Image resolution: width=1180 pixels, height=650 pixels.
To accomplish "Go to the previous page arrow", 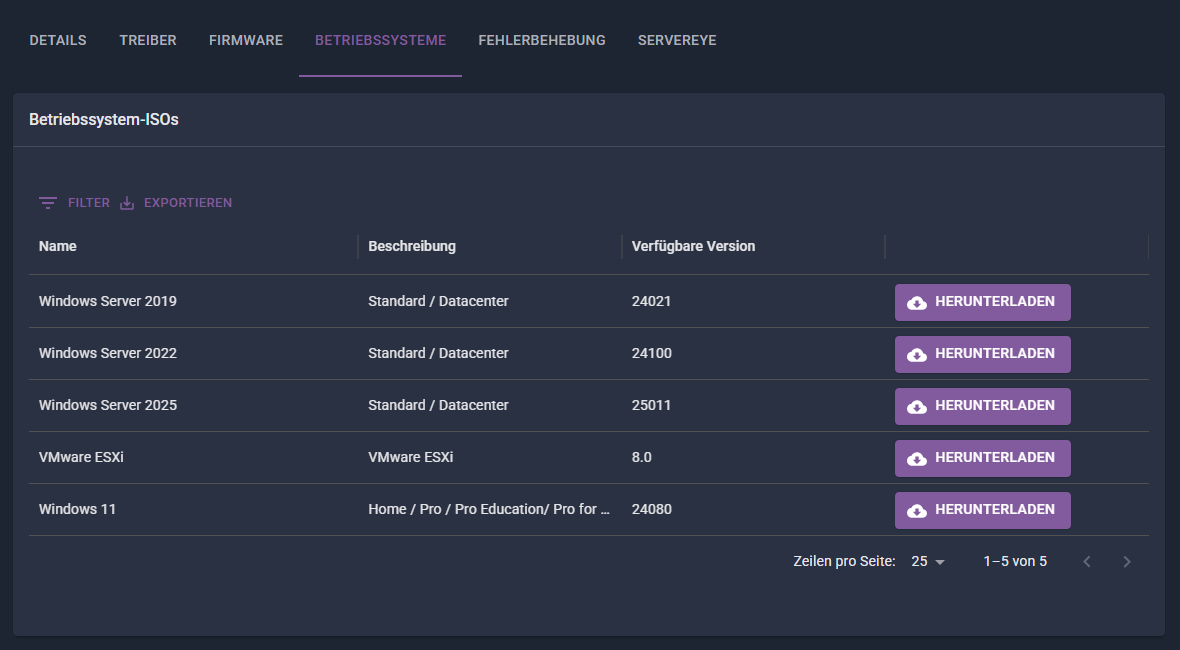I will [1087, 561].
